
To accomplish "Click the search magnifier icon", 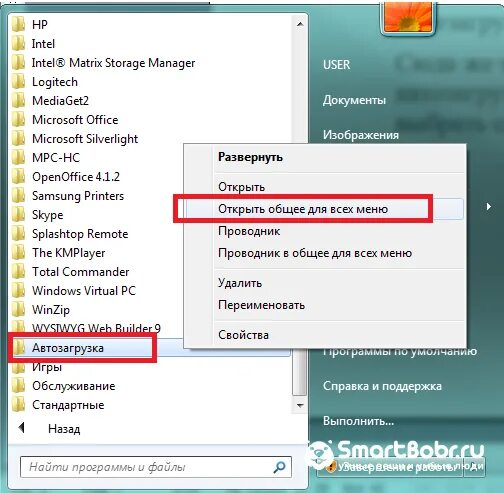I will (x=279, y=467).
